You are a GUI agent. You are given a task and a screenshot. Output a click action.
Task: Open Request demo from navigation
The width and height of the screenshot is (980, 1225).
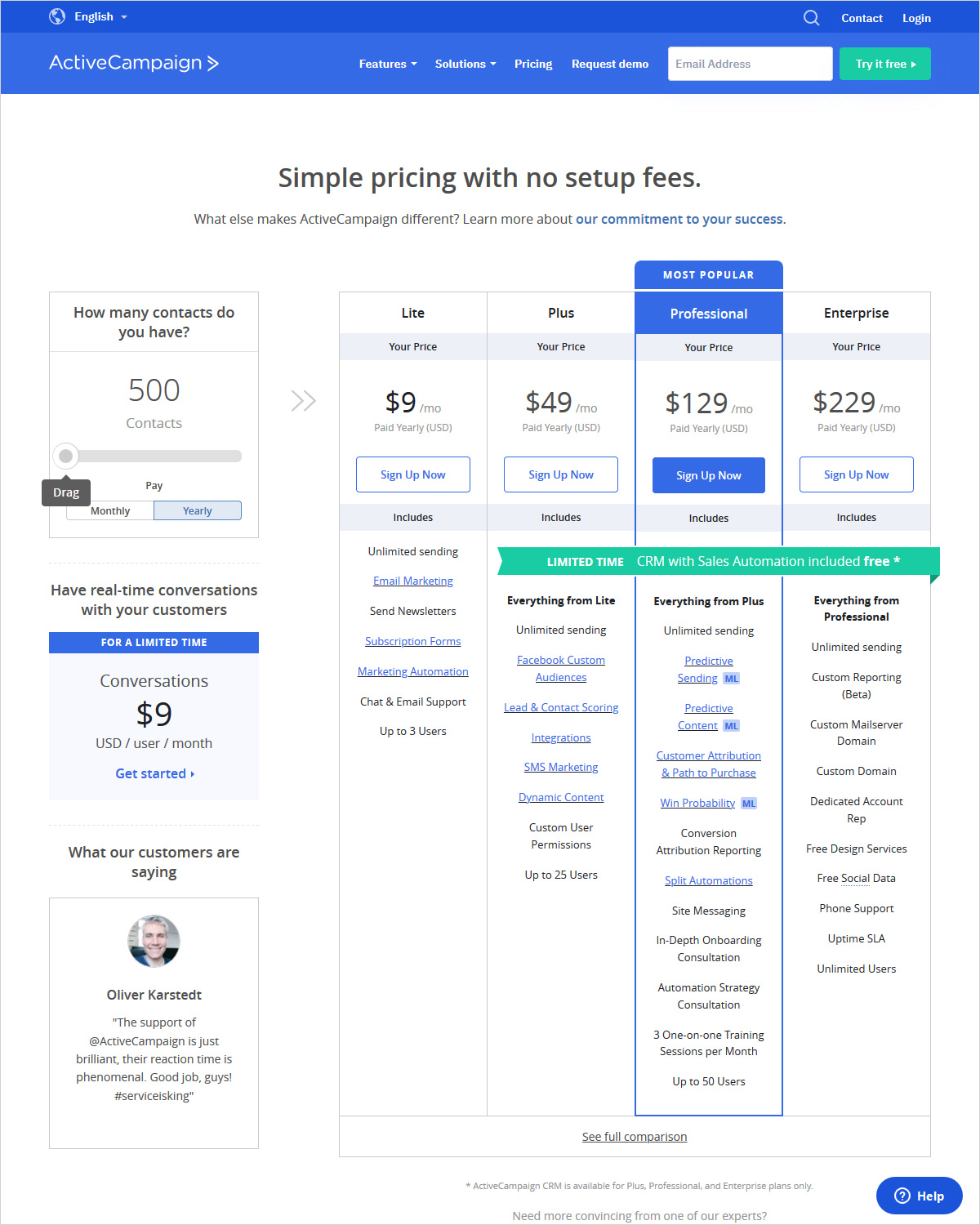coord(610,64)
